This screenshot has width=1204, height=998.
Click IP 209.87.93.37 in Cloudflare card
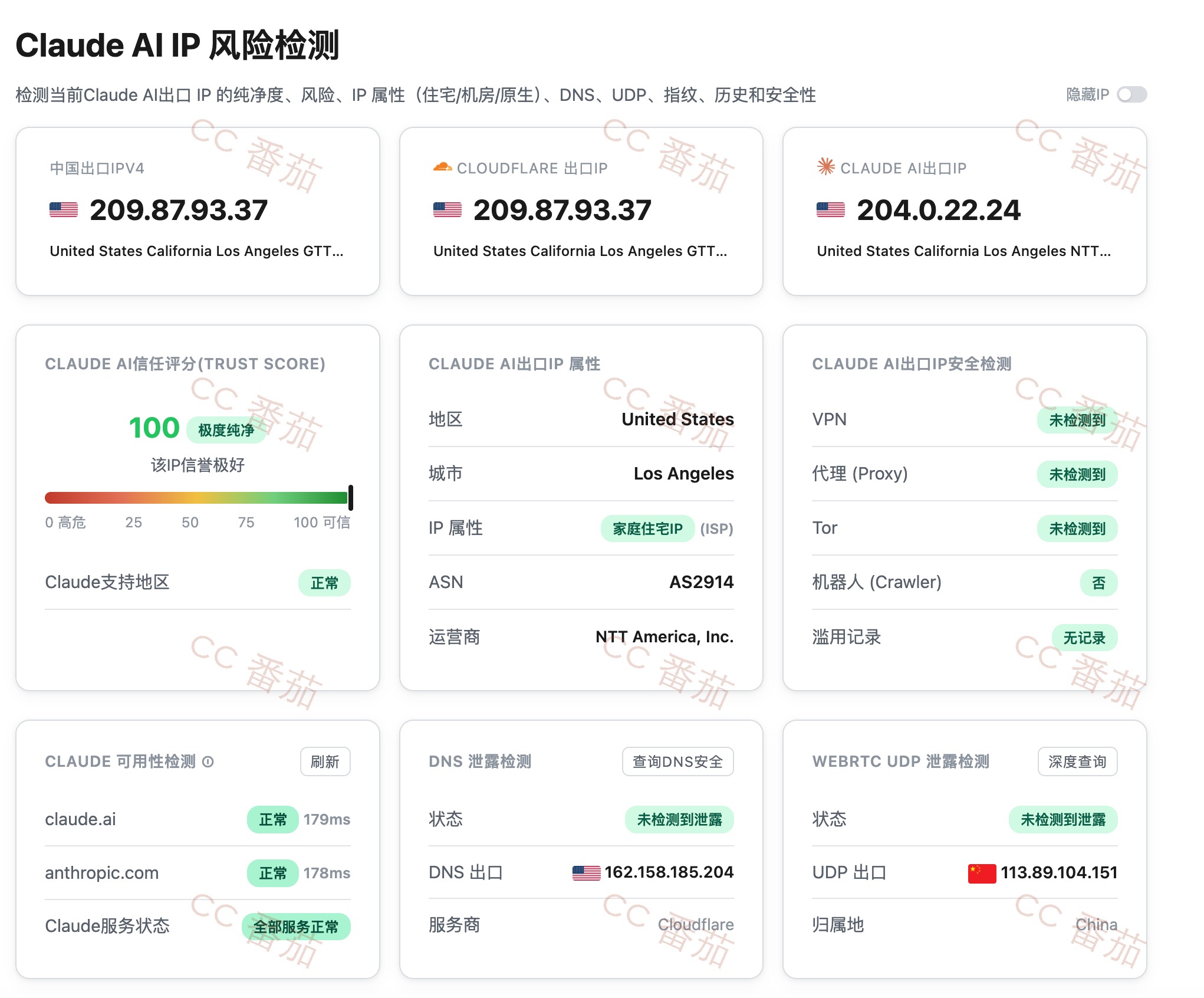562,210
